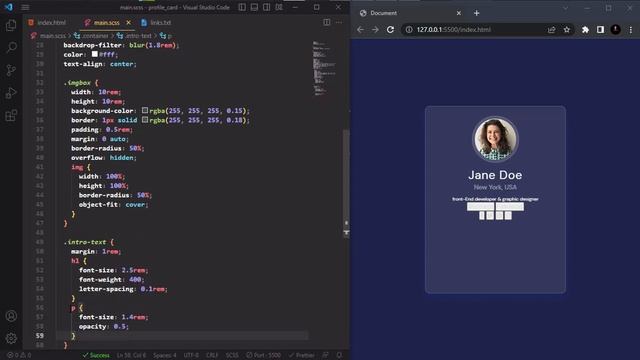Switch to the links.txt editor tab
Screen dimensions: 640x360
pos(156,22)
